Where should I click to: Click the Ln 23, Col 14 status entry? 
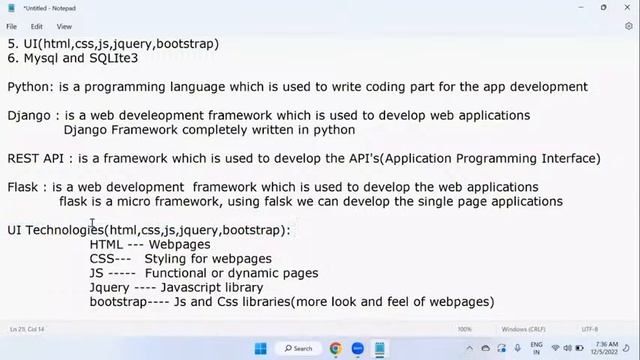[x=27, y=329]
